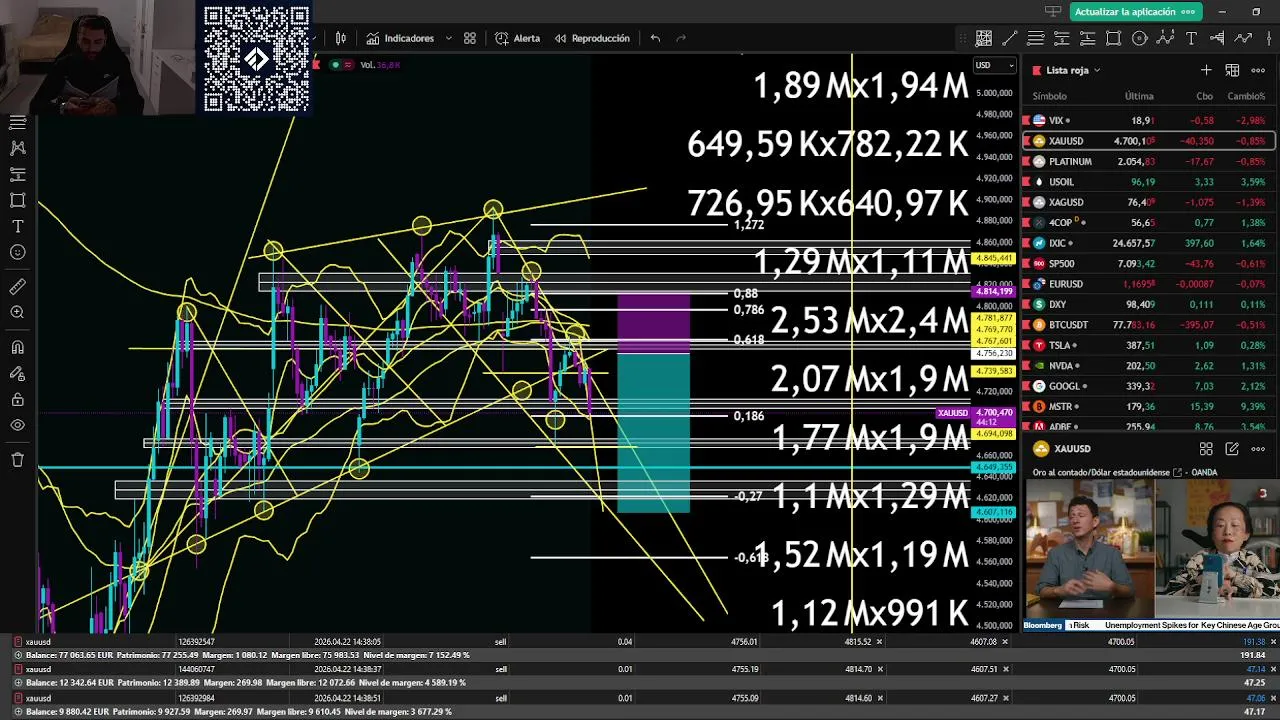
Task: Toggle stay in drawing mode
Action: pyautogui.click(x=17, y=374)
